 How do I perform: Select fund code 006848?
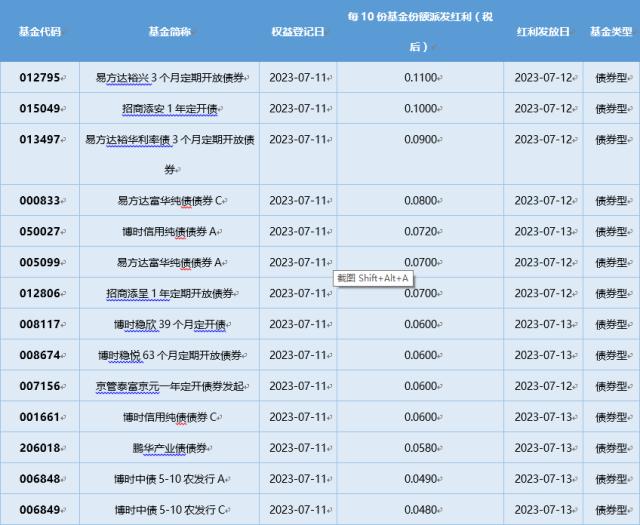coord(40,478)
